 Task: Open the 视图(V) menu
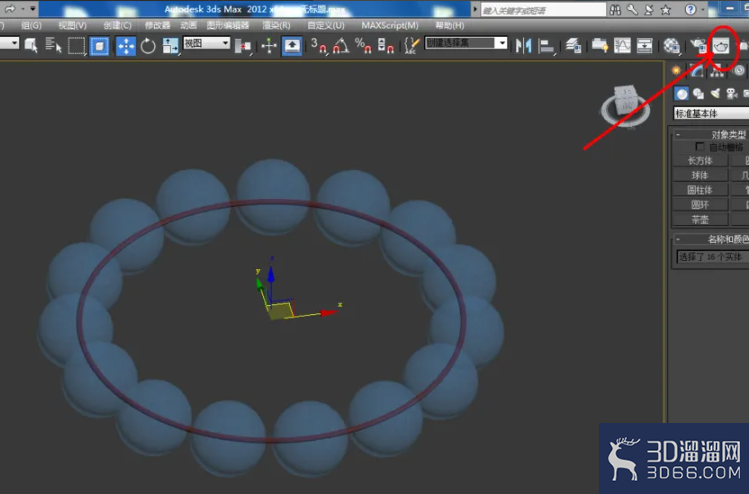point(72,25)
